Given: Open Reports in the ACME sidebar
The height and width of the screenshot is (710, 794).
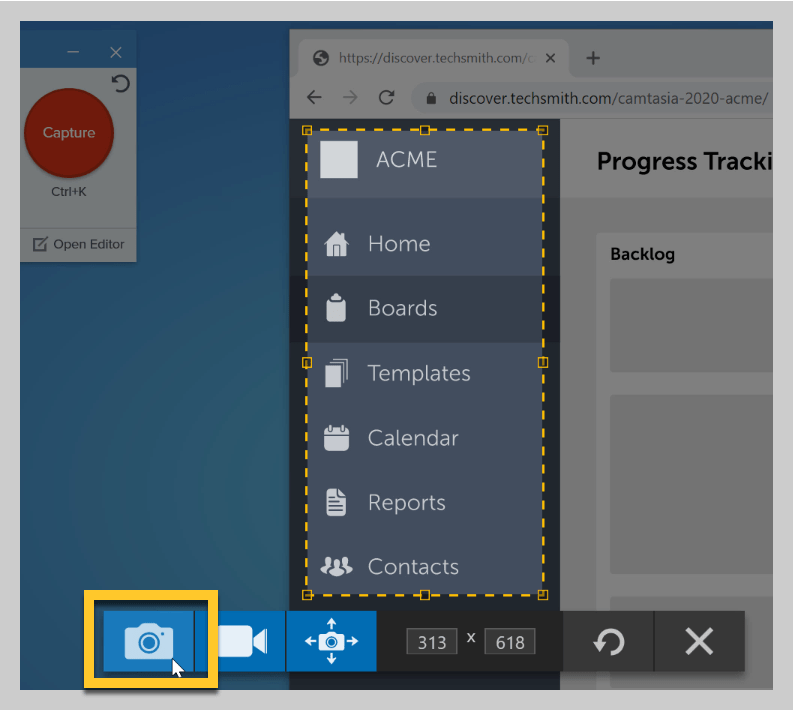Looking at the screenshot, I should coord(424,502).
